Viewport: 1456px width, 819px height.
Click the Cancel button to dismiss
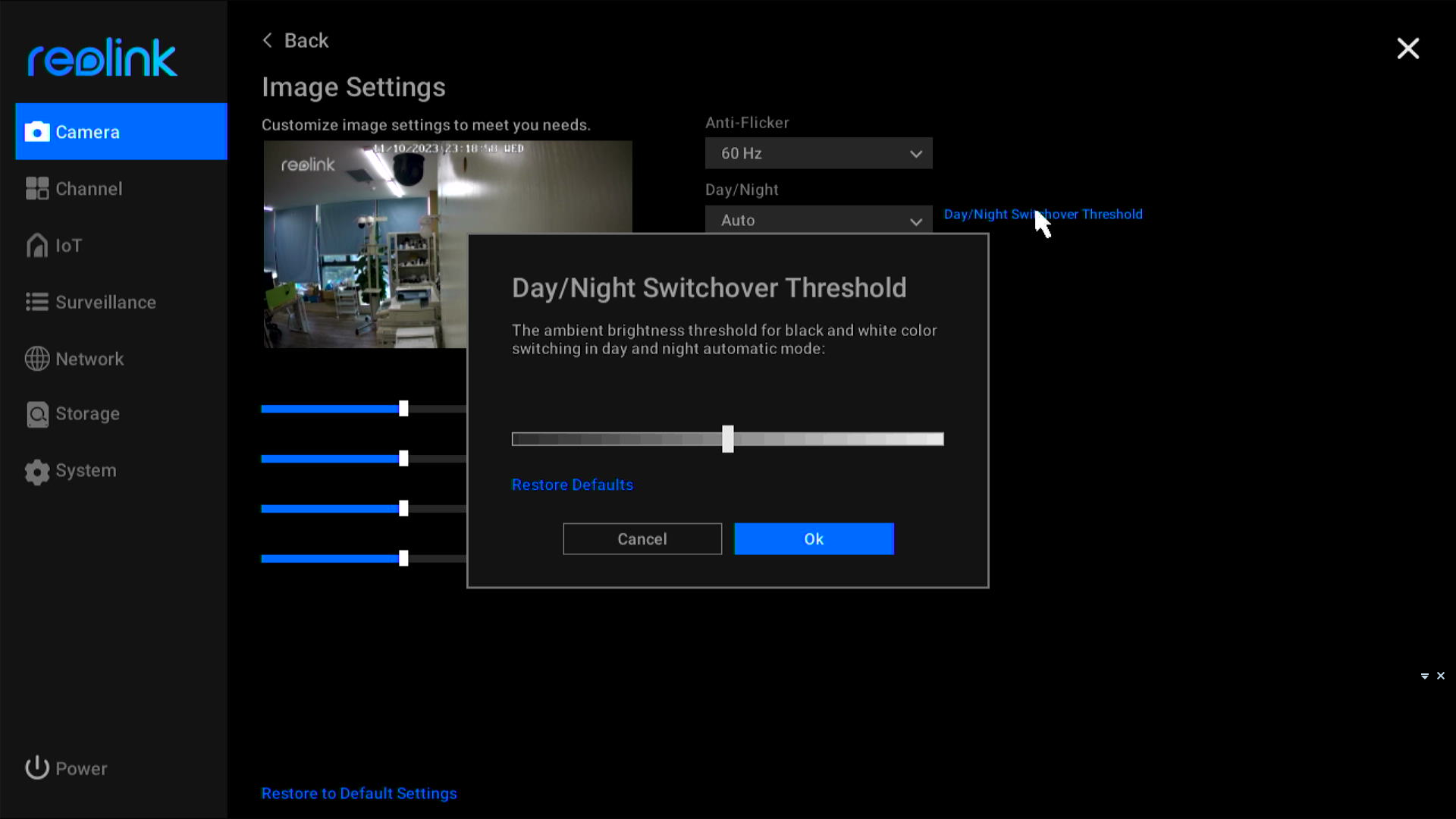642,539
